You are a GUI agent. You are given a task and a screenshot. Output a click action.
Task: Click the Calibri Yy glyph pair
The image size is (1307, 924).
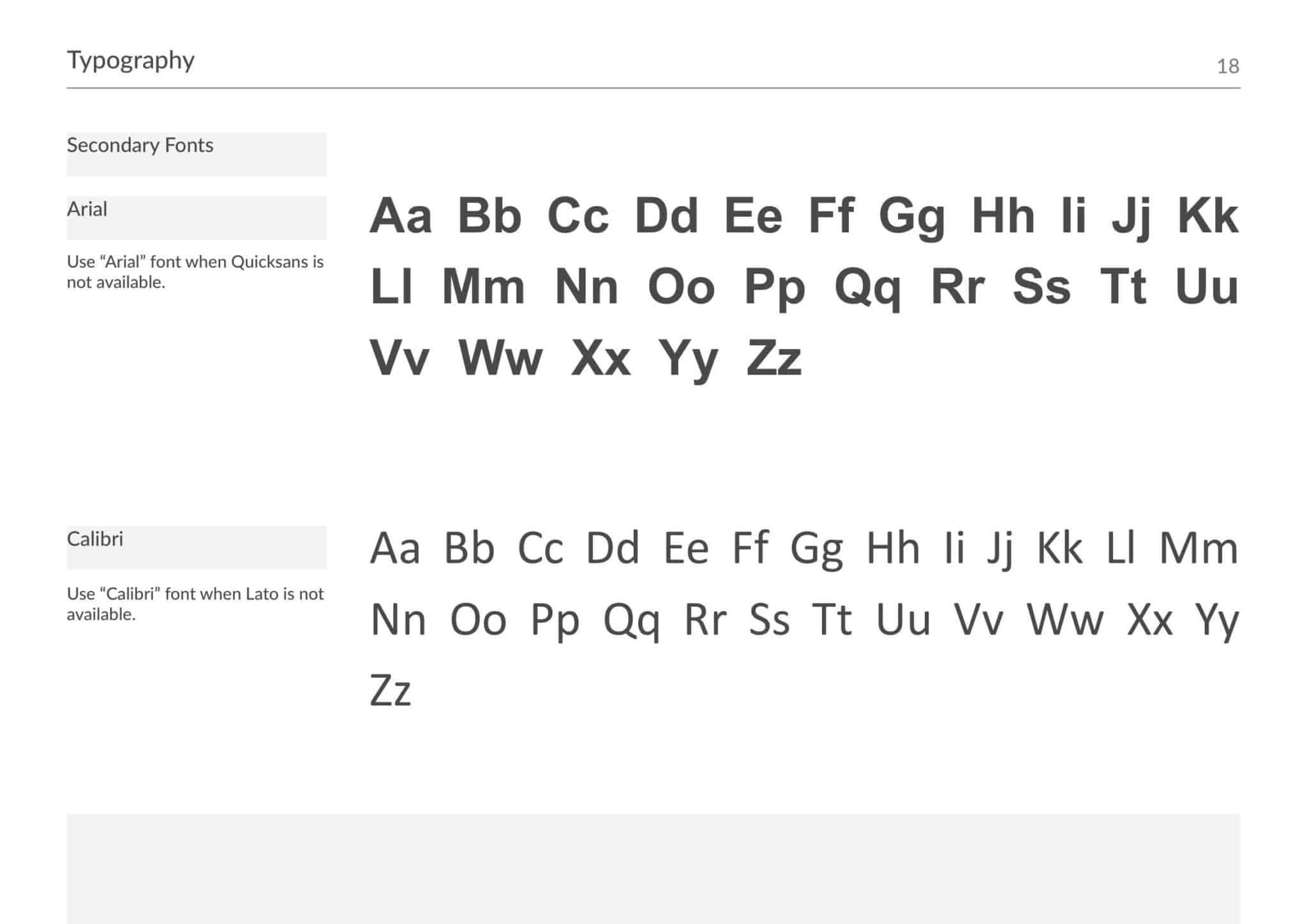[1216, 622]
